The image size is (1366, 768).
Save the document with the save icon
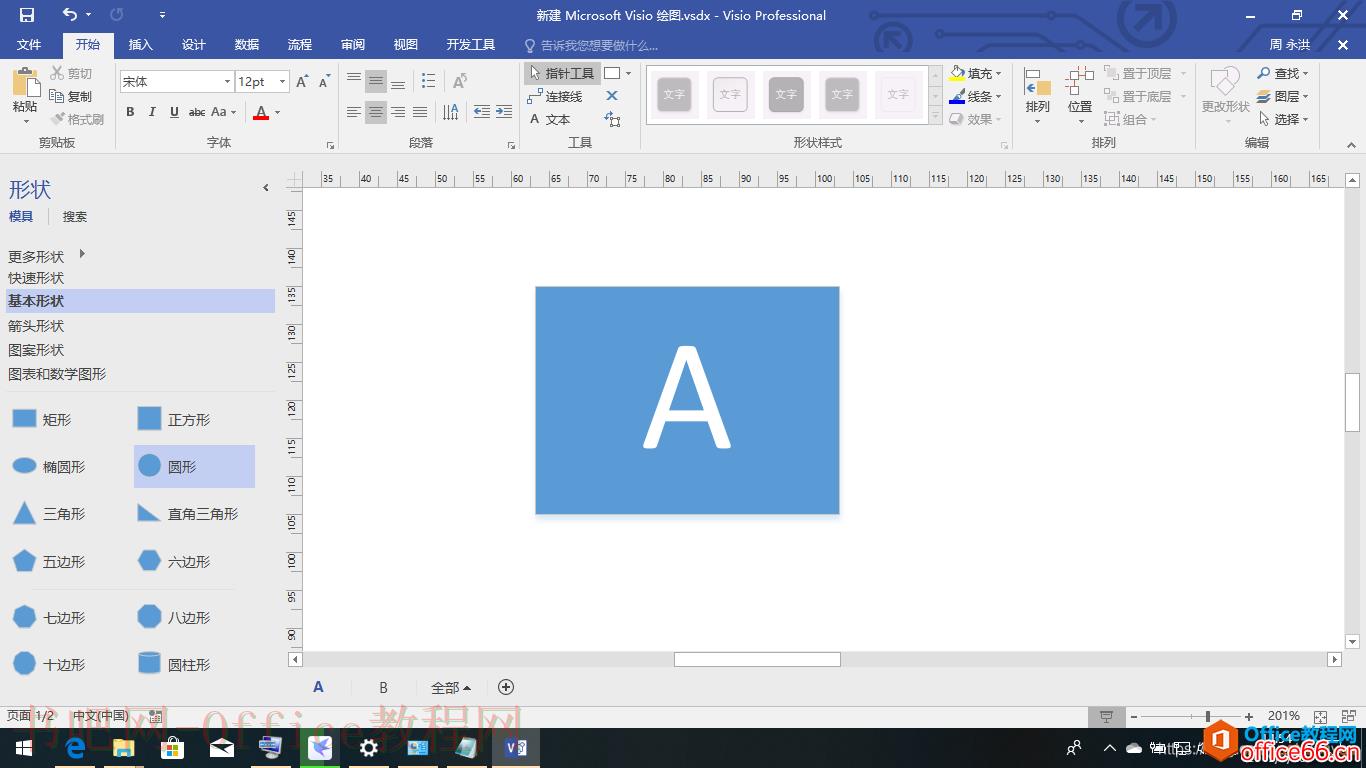point(27,15)
